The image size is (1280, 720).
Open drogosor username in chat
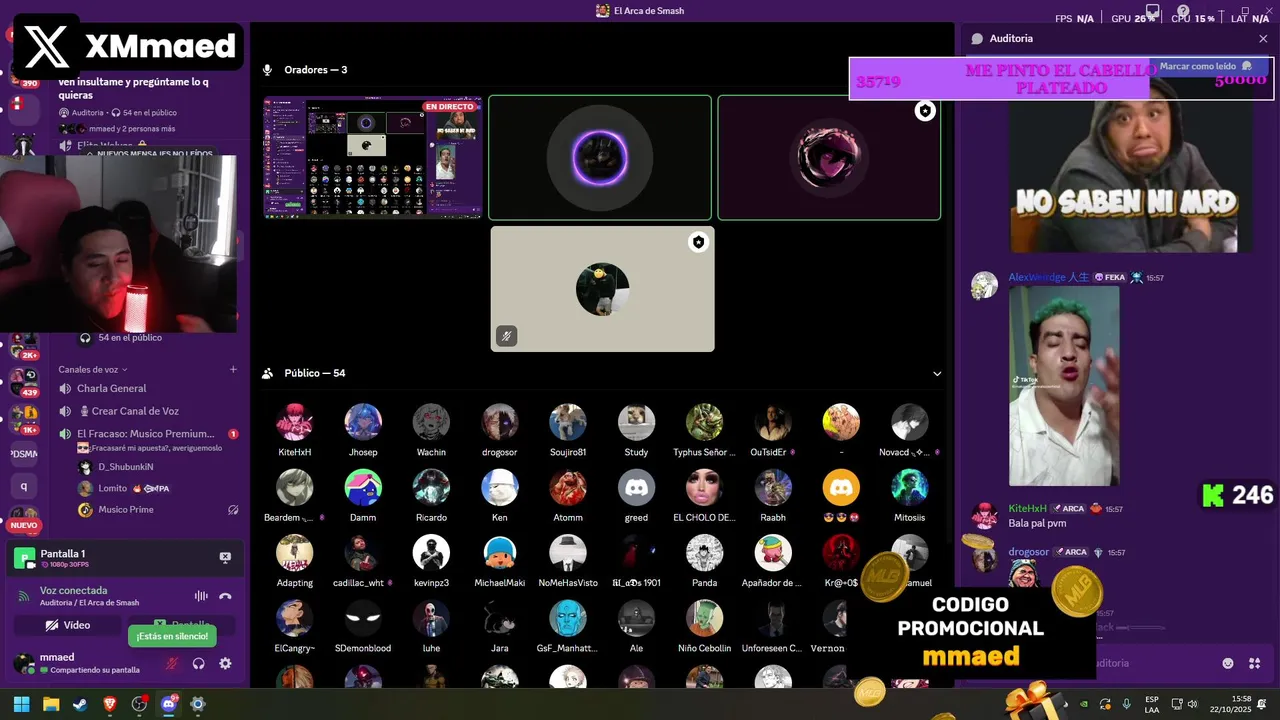click(1028, 552)
